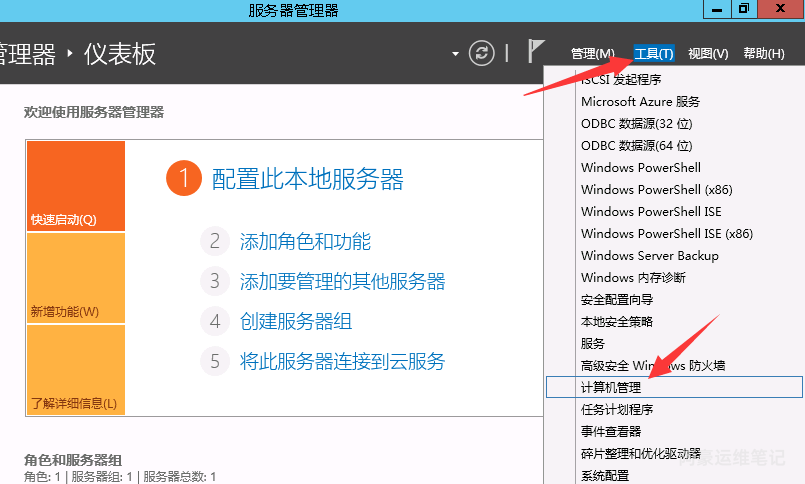The width and height of the screenshot is (805, 484).
Task: Restore down the 服务器管理器 window
Action: click(744, 9)
